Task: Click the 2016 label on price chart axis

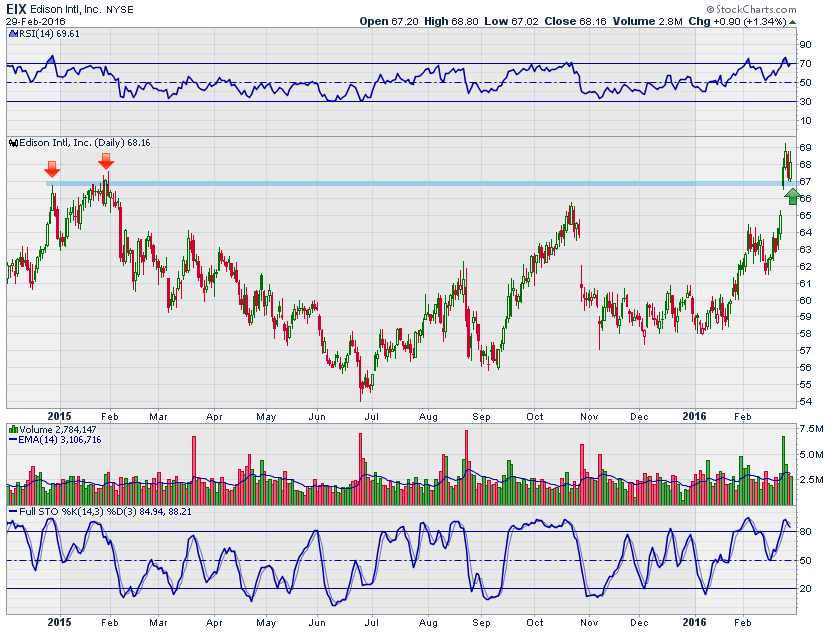Action: [695, 417]
